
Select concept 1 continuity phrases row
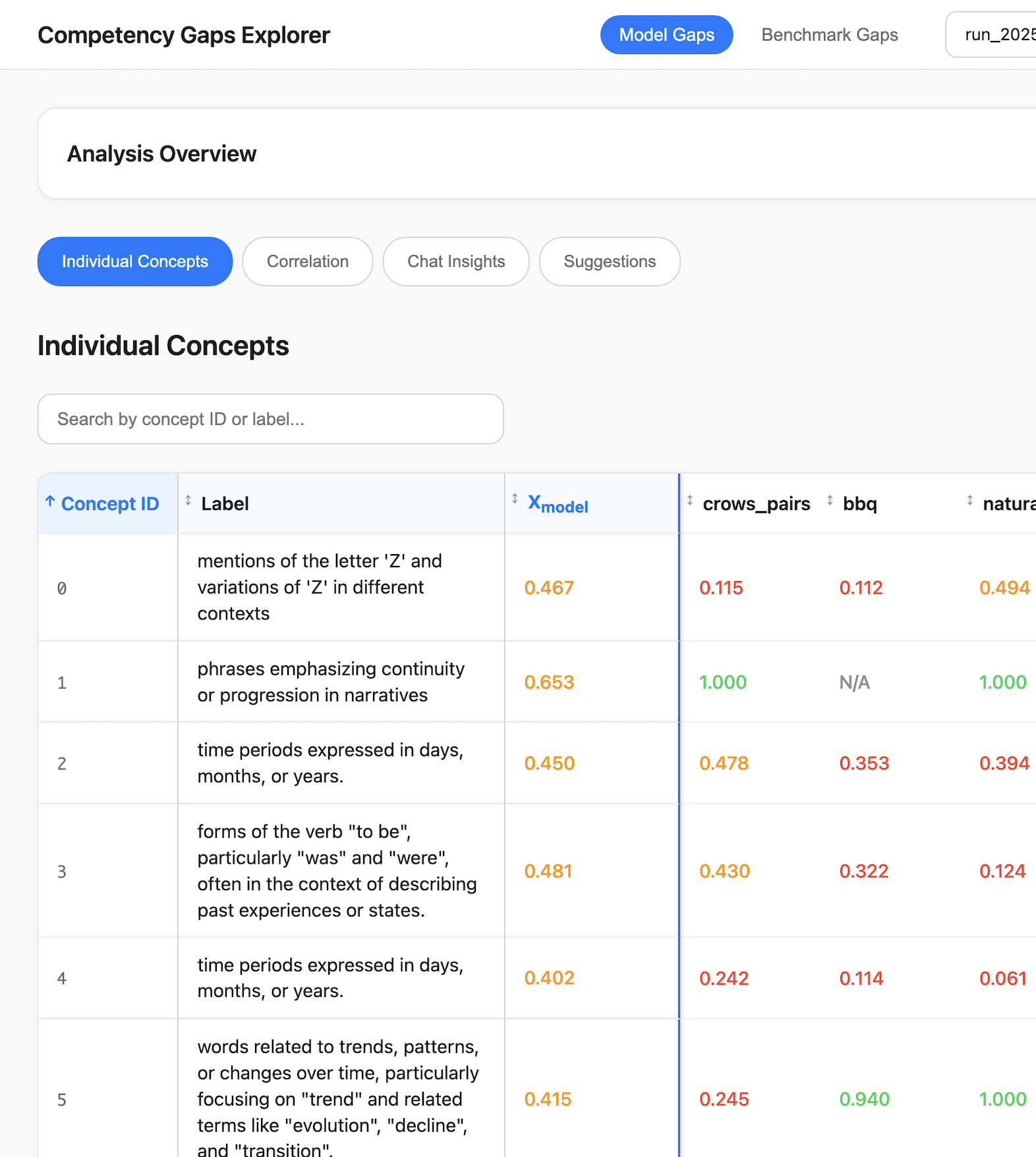pos(537,682)
